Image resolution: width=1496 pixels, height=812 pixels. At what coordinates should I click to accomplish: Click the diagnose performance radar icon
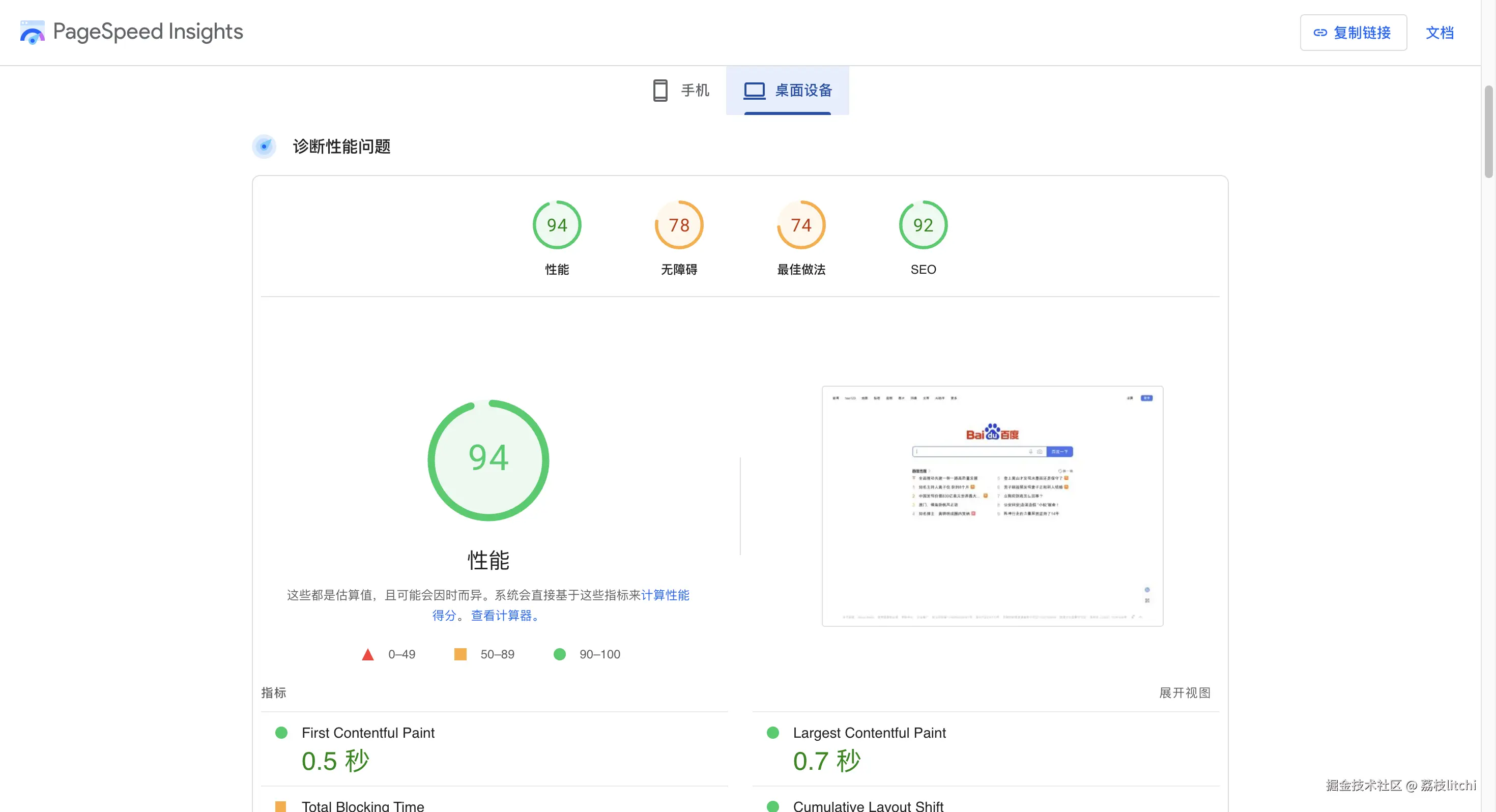pyautogui.click(x=264, y=147)
